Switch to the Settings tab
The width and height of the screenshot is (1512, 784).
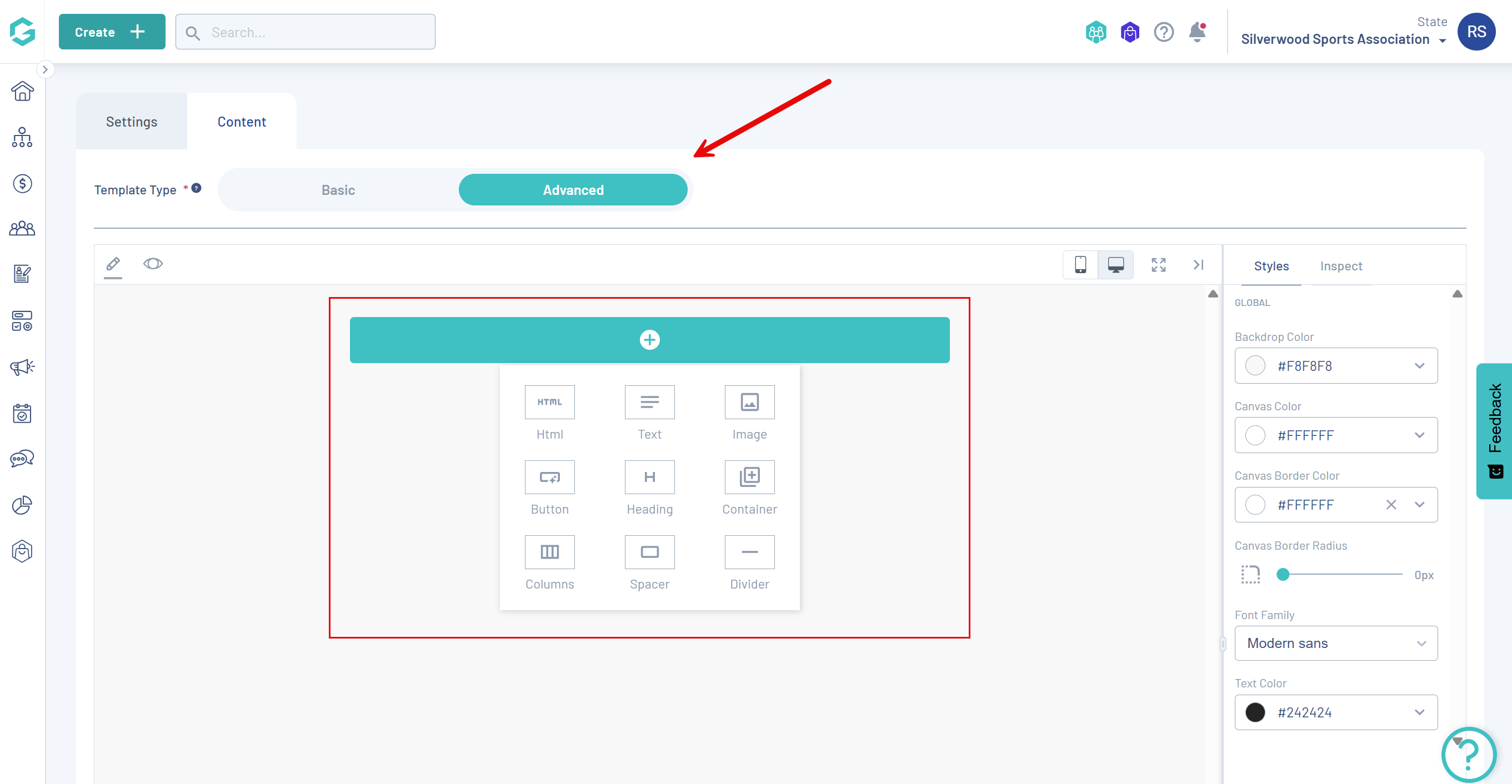132,122
